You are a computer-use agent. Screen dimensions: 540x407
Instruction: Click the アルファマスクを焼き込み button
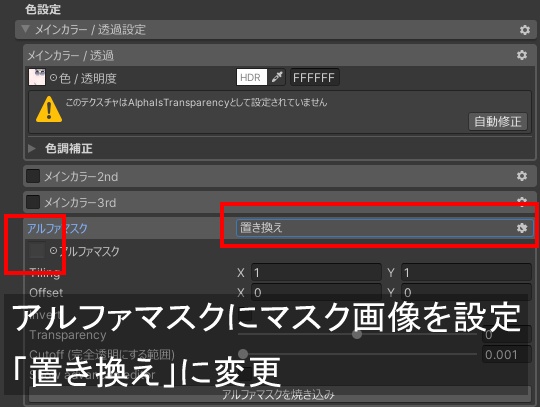tap(279, 394)
